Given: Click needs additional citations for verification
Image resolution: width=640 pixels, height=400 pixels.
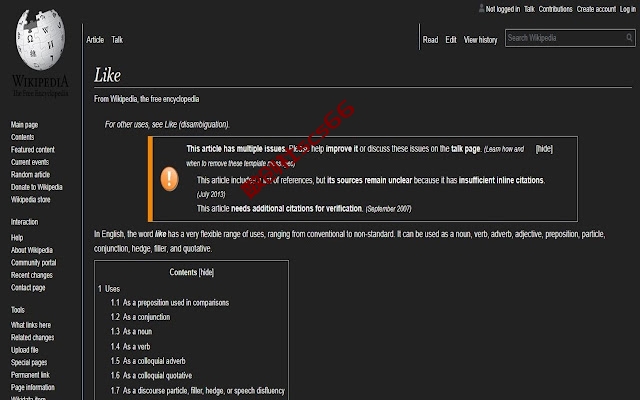Looking at the screenshot, I should [296, 209].
